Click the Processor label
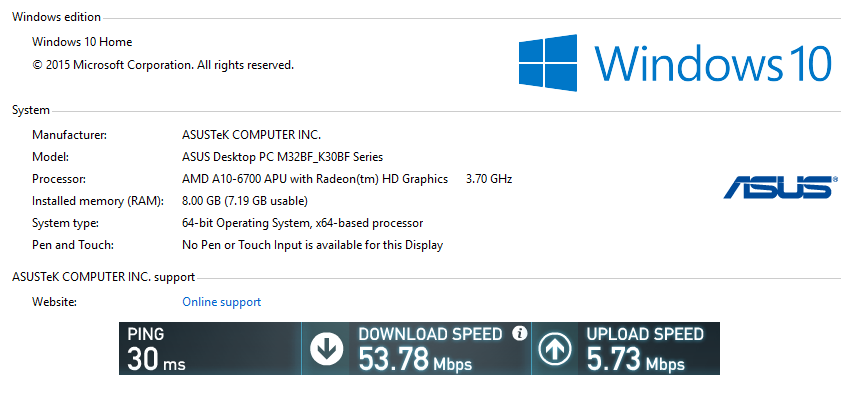The image size is (841, 397). coord(59,179)
